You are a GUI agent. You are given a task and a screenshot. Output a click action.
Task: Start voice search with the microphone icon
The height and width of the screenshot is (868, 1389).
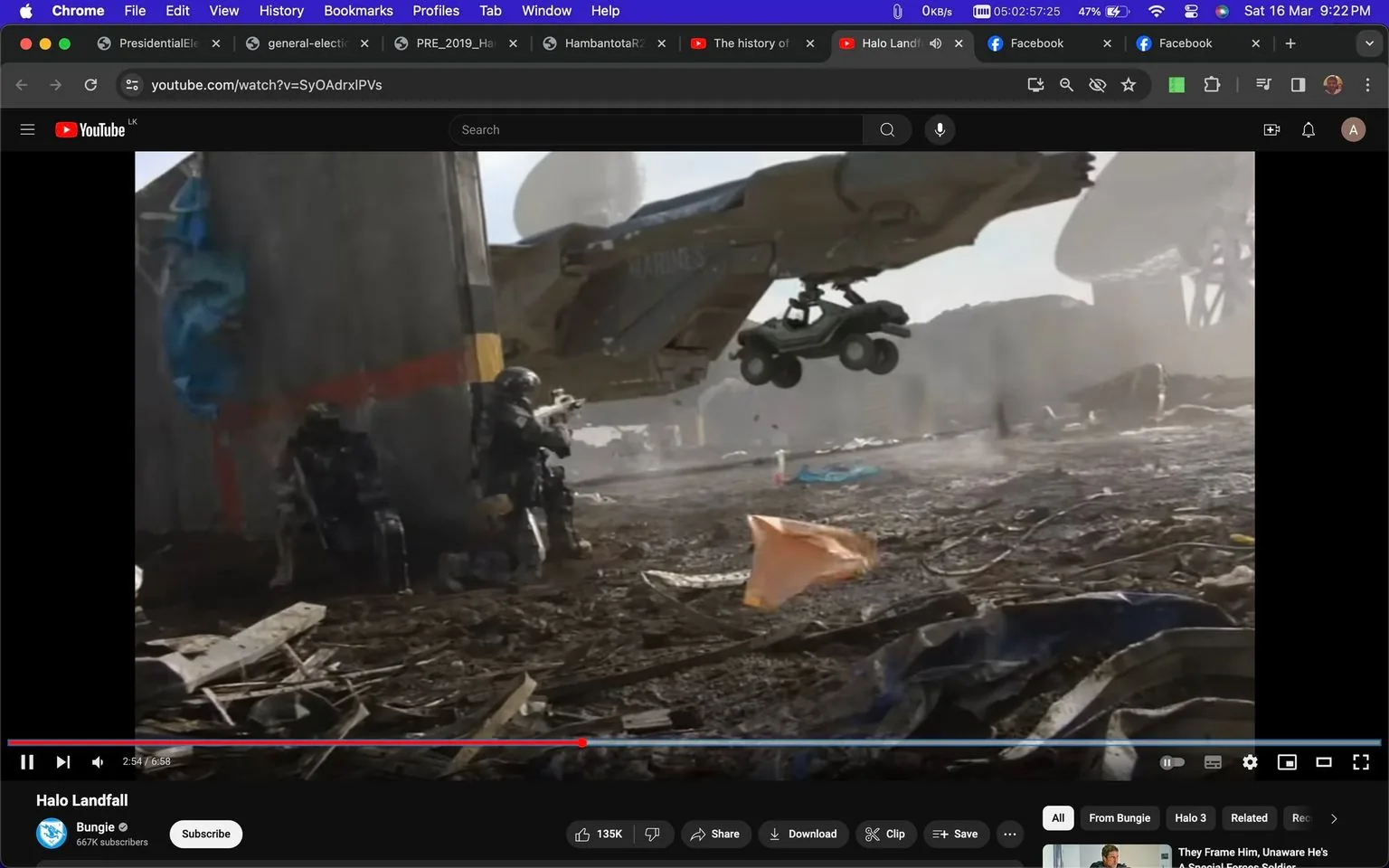coord(940,129)
